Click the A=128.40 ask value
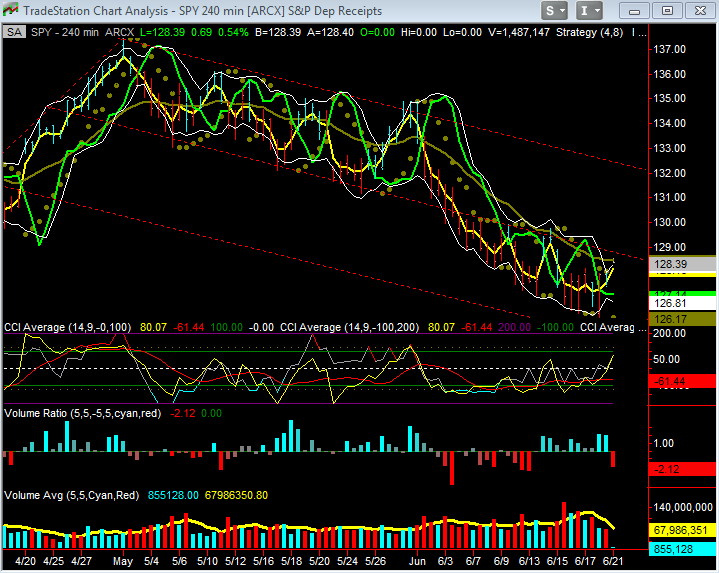Screen dimensions: 719x573 [330, 33]
